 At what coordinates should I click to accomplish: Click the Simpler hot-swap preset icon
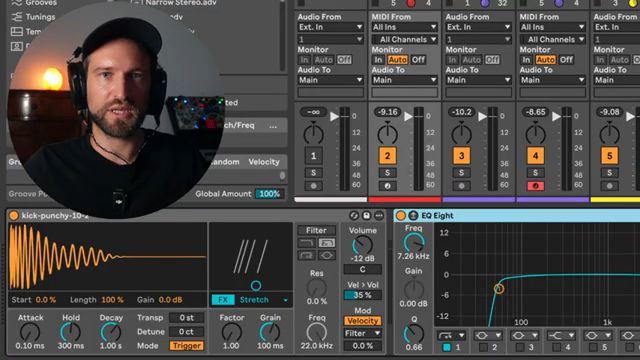pos(354,216)
